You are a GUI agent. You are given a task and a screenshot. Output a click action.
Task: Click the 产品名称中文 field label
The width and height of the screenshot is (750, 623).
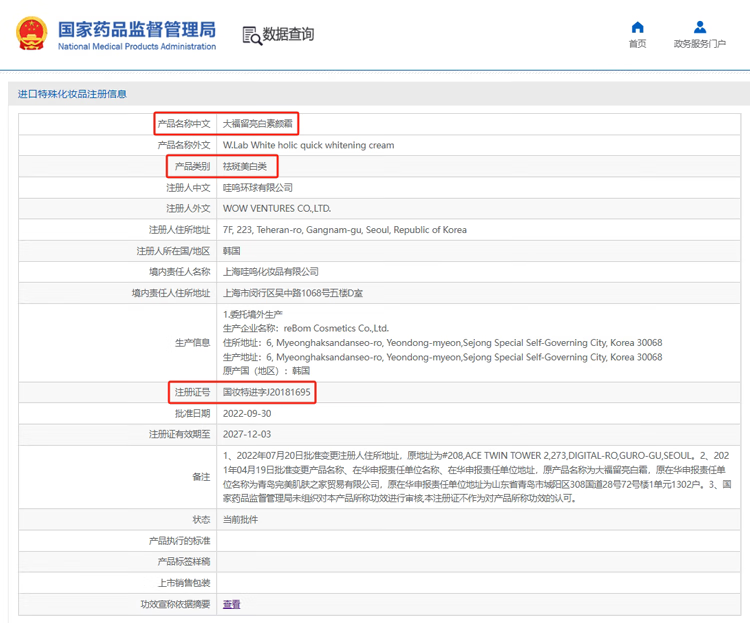[184, 124]
